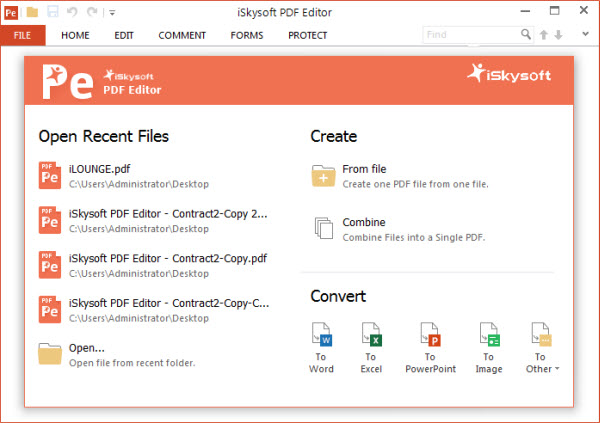Viewport: 600px width, 423px height.
Task: Open iSkysoft PDF Editor - Contract2-Copy.pdf
Action: tap(168, 258)
